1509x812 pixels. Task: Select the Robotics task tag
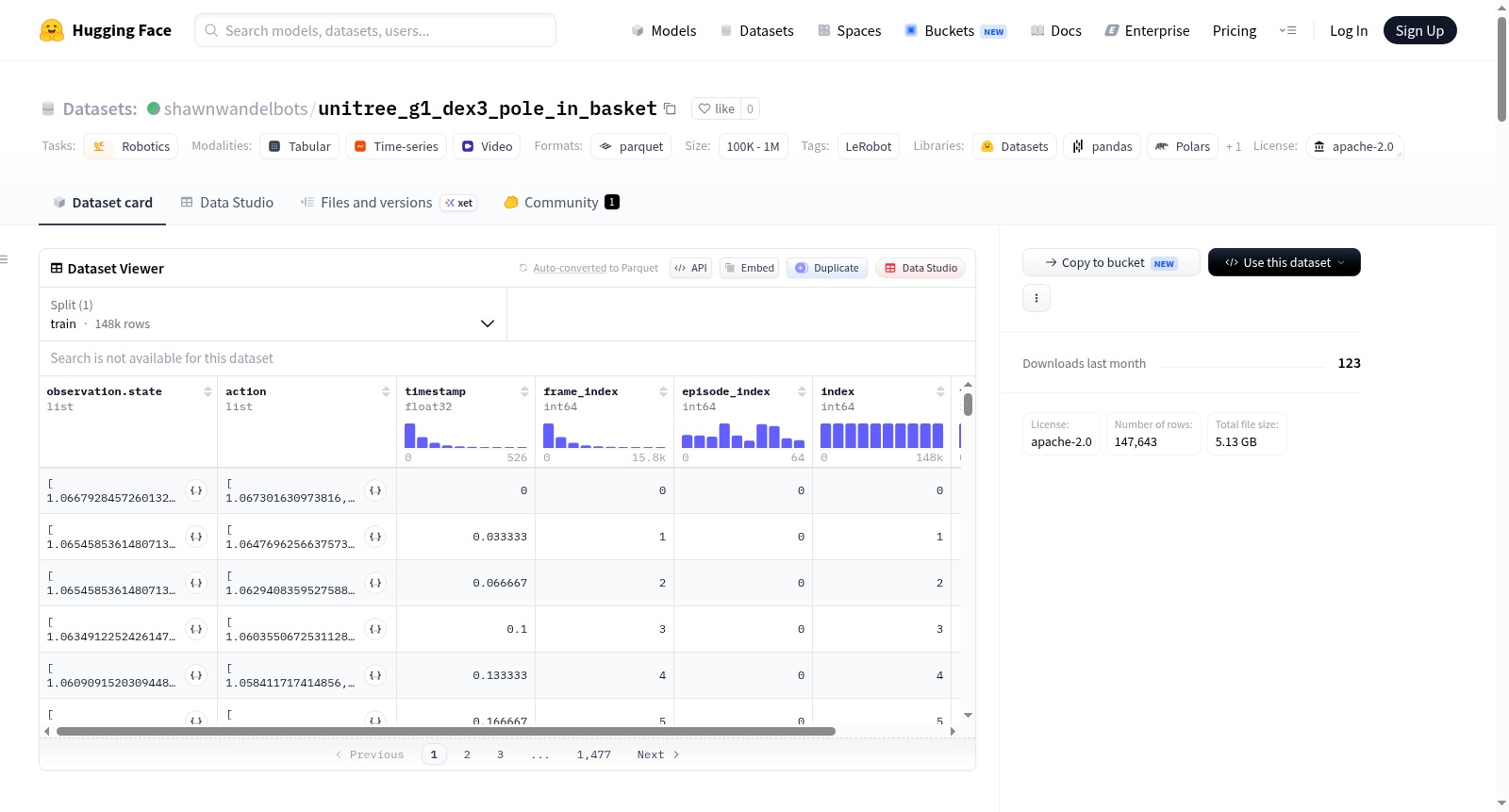click(x=131, y=146)
